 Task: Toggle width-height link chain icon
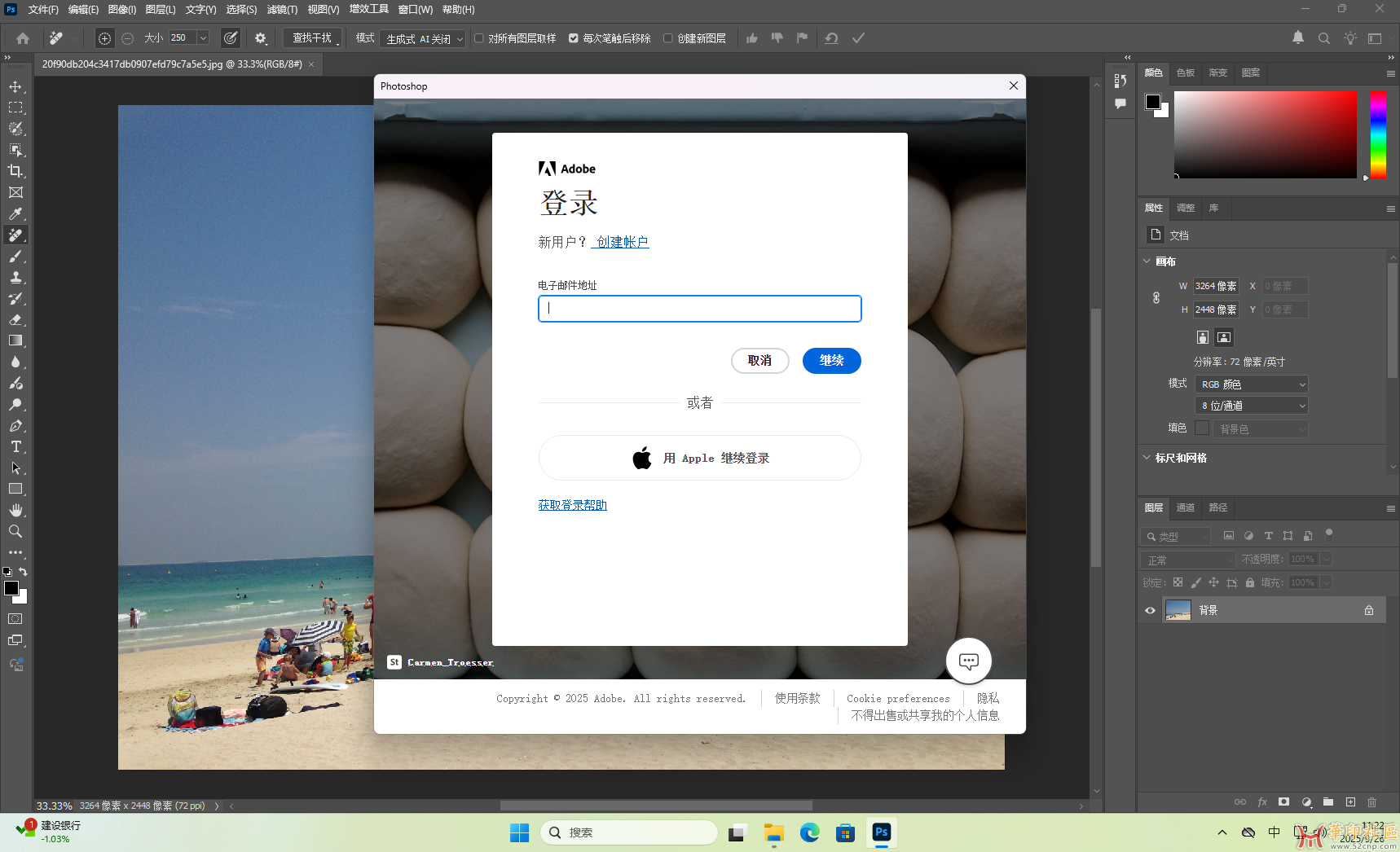[1156, 298]
